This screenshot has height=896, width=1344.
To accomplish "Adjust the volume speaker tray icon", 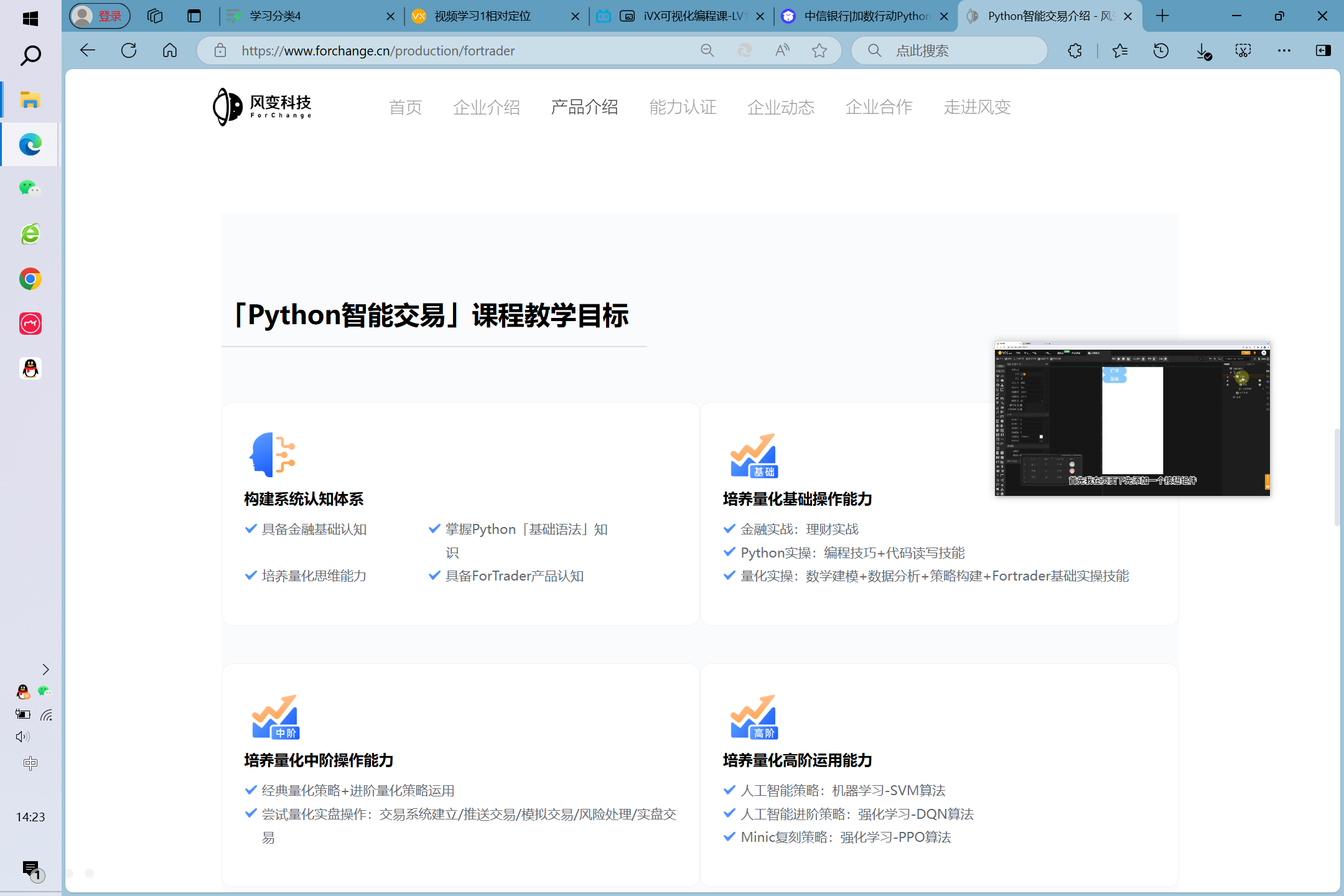I will (x=22, y=737).
